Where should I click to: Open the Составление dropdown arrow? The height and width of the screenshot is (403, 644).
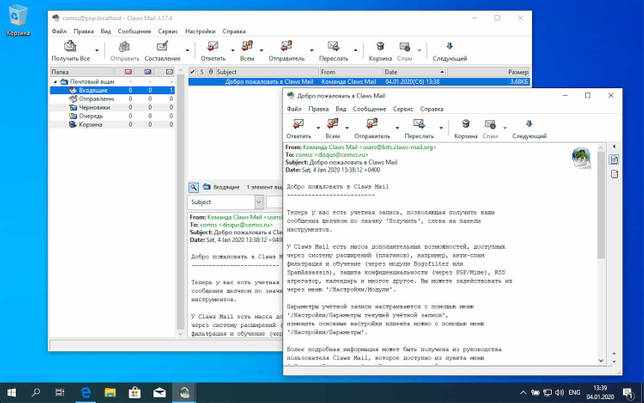click(x=187, y=51)
